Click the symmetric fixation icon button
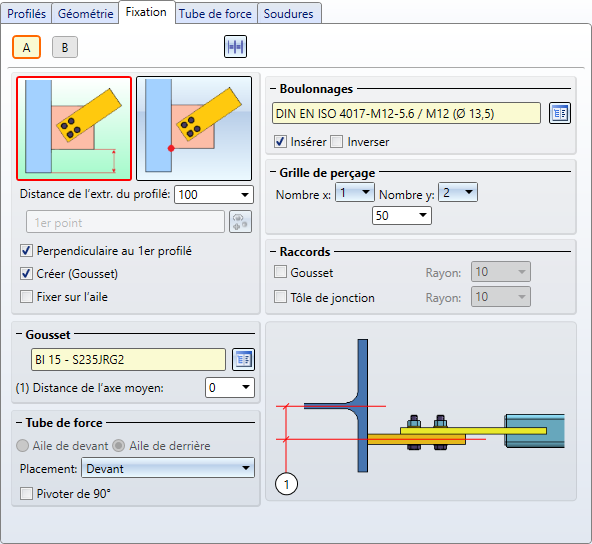The image size is (592, 544). tap(235, 47)
